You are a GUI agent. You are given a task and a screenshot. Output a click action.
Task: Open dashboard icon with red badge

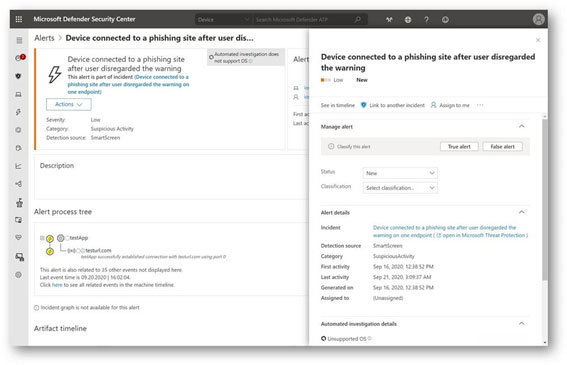20,58
